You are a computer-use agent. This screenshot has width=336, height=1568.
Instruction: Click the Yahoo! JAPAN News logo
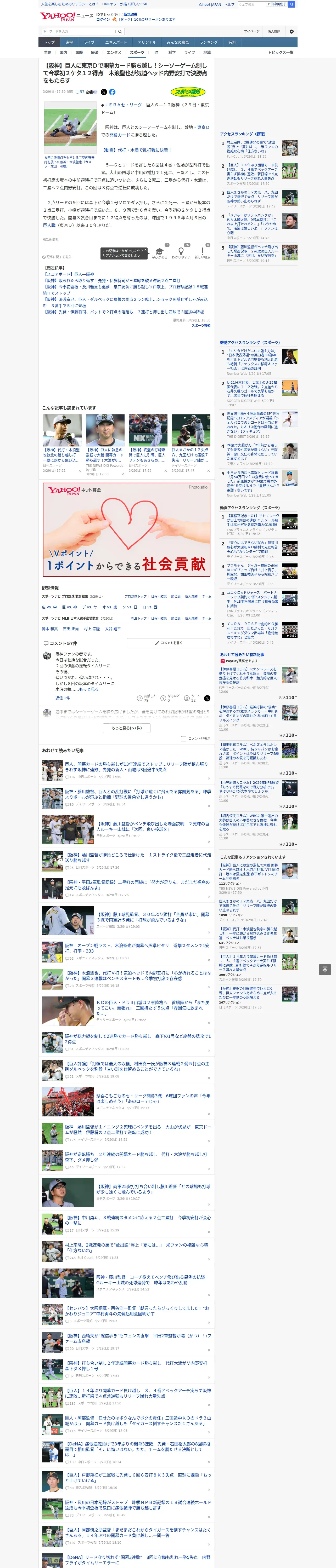point(67,16)
